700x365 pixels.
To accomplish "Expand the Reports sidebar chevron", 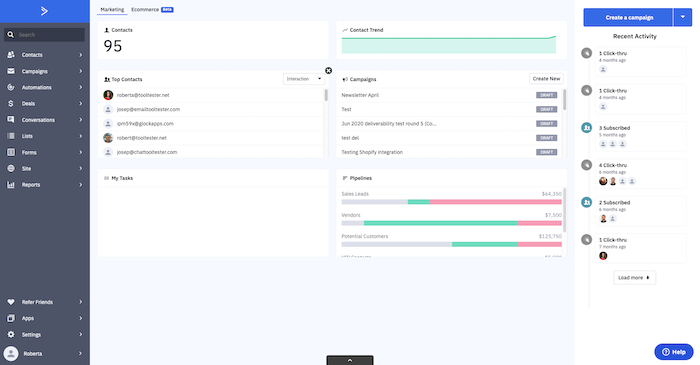I will pyautogui.click(x=81, y=185).
